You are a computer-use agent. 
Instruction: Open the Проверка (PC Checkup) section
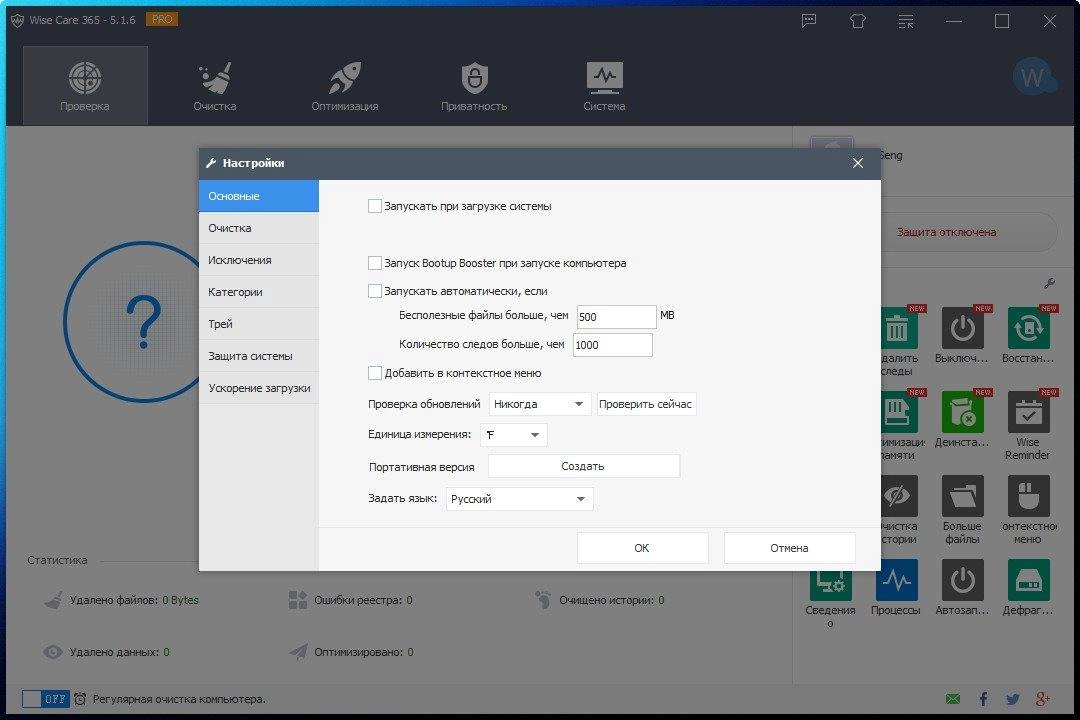click(x=85, y=85)
